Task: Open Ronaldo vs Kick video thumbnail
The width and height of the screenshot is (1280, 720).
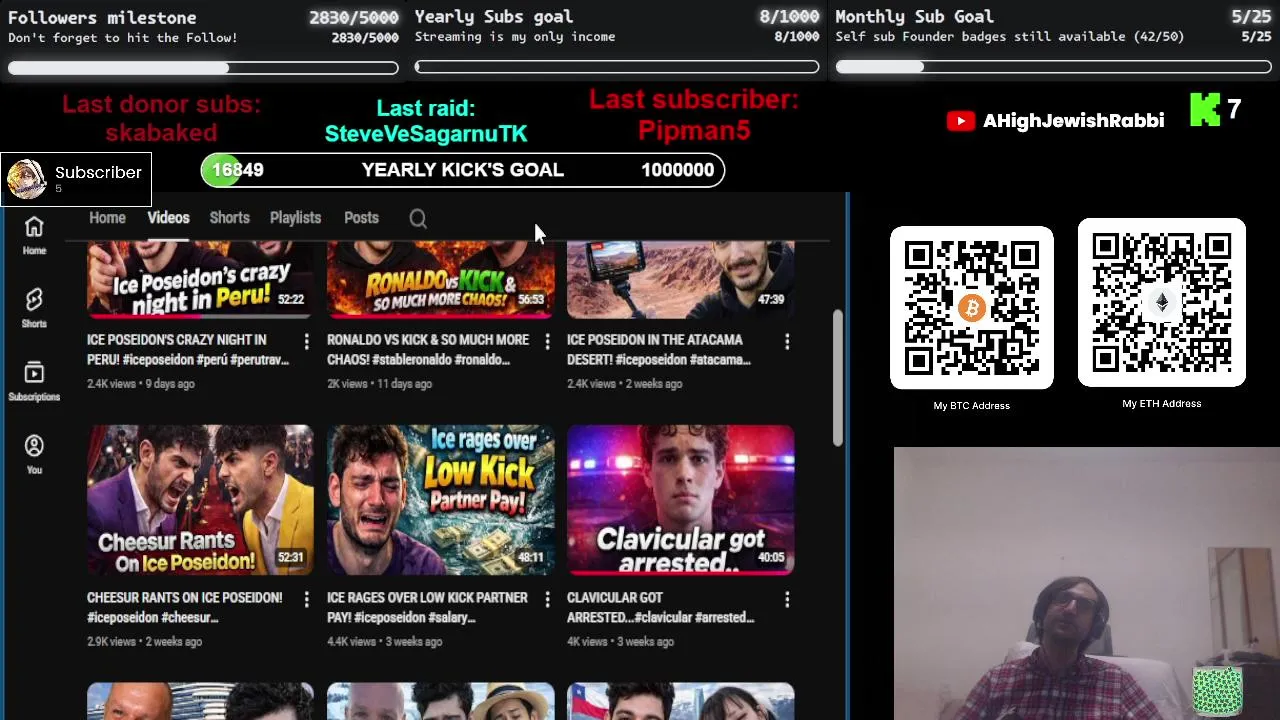Action: [x=440, y=279]
